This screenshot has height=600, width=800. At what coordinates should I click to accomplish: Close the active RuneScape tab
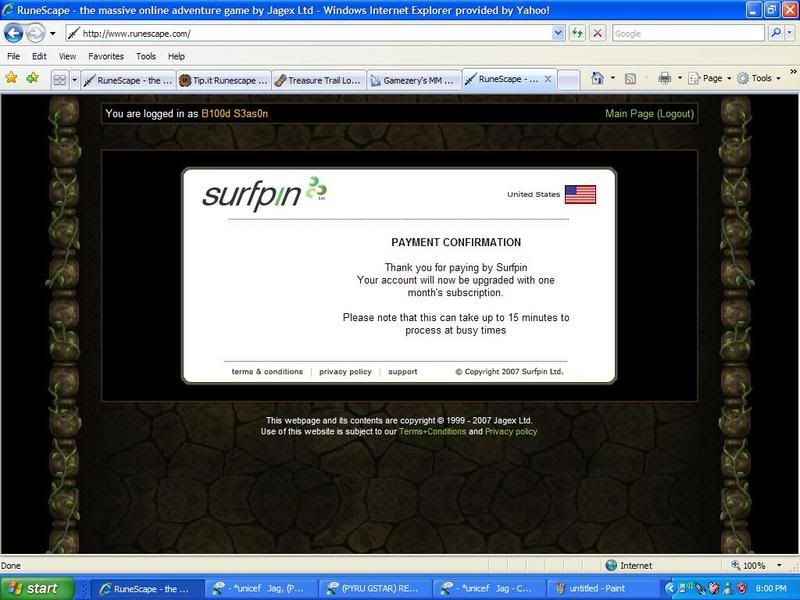[547, 79]
